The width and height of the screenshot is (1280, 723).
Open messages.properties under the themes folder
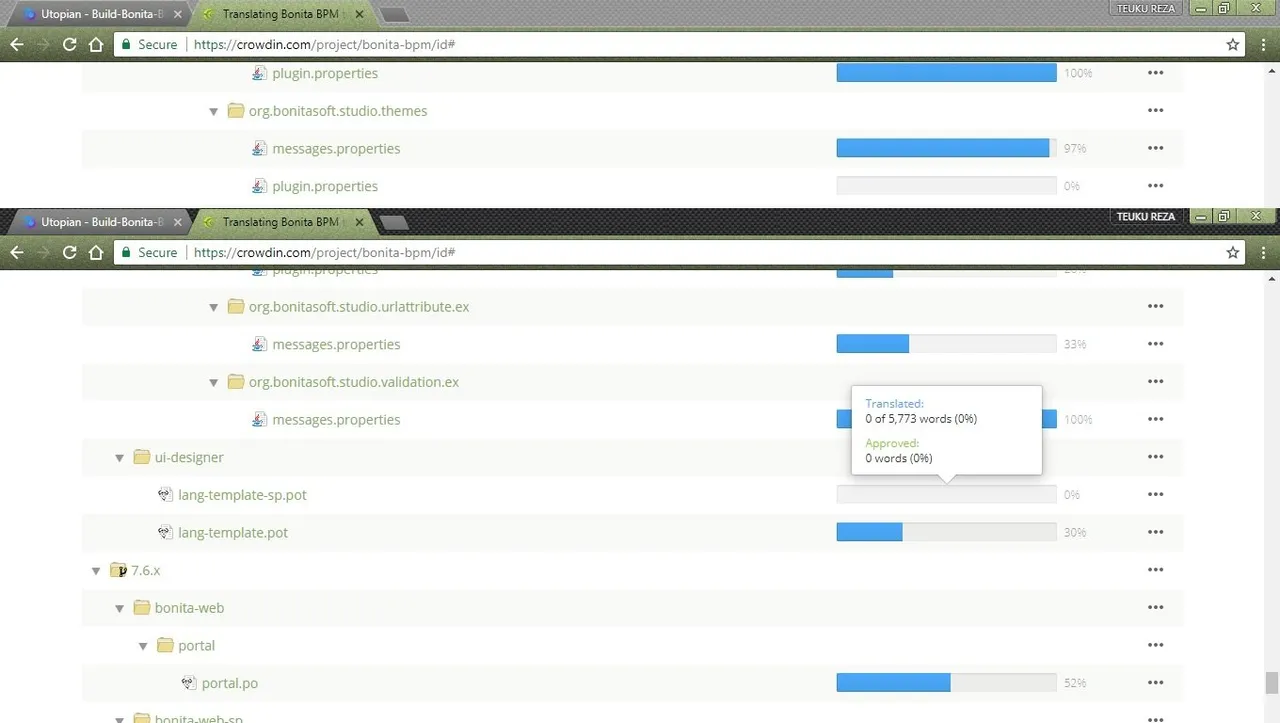336,148
